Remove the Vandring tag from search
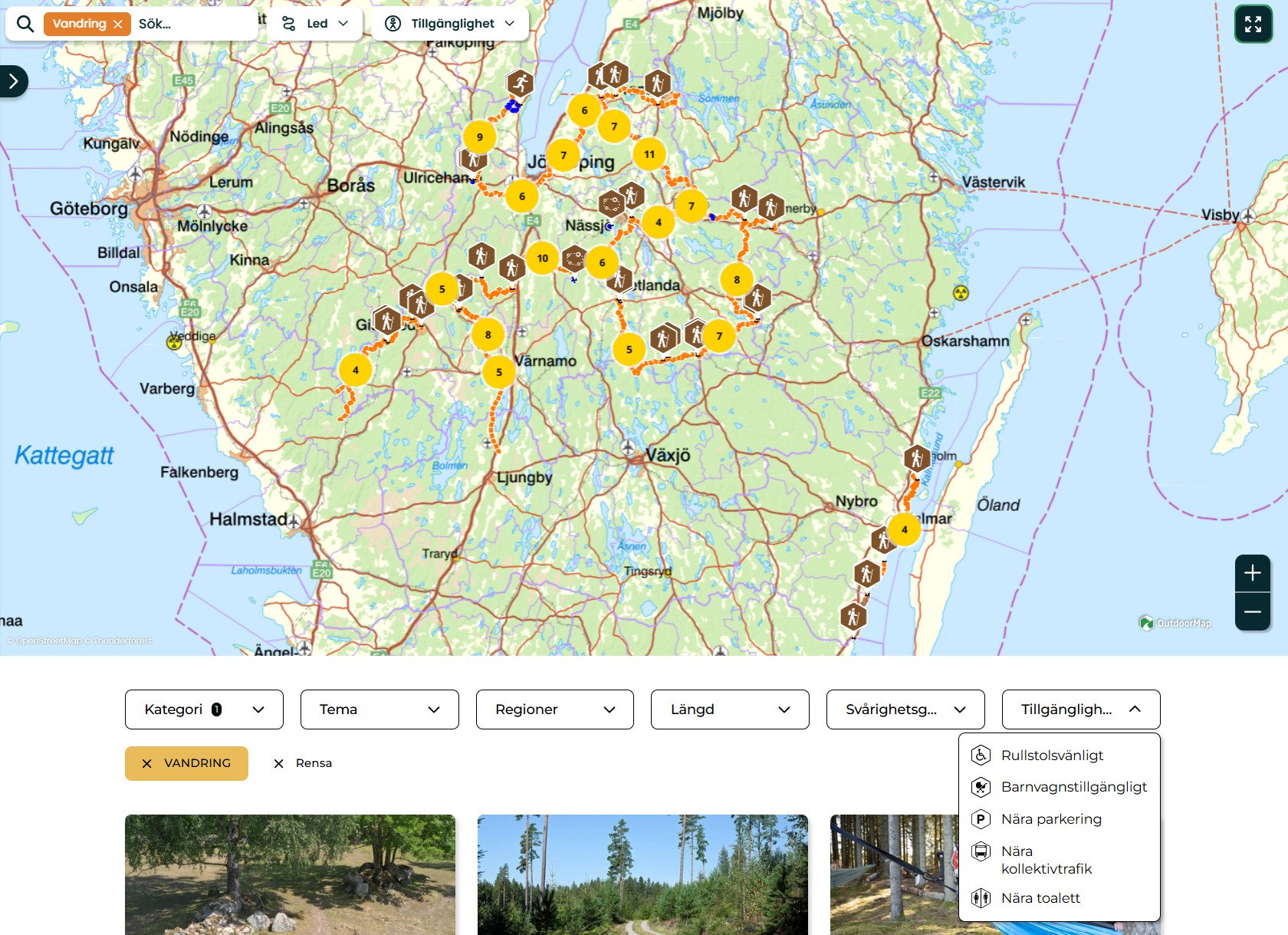1288x935 pixels. pyautogui.click(x=118, y=24)
